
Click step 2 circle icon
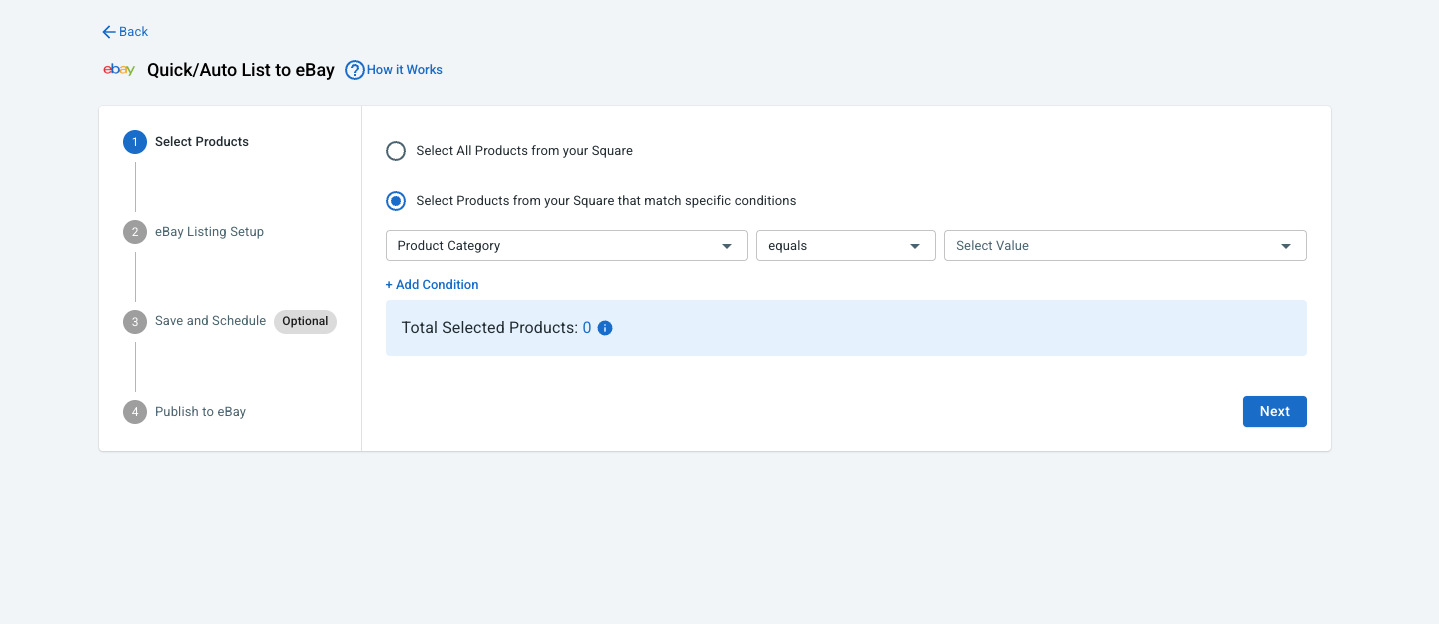(135, 232)
